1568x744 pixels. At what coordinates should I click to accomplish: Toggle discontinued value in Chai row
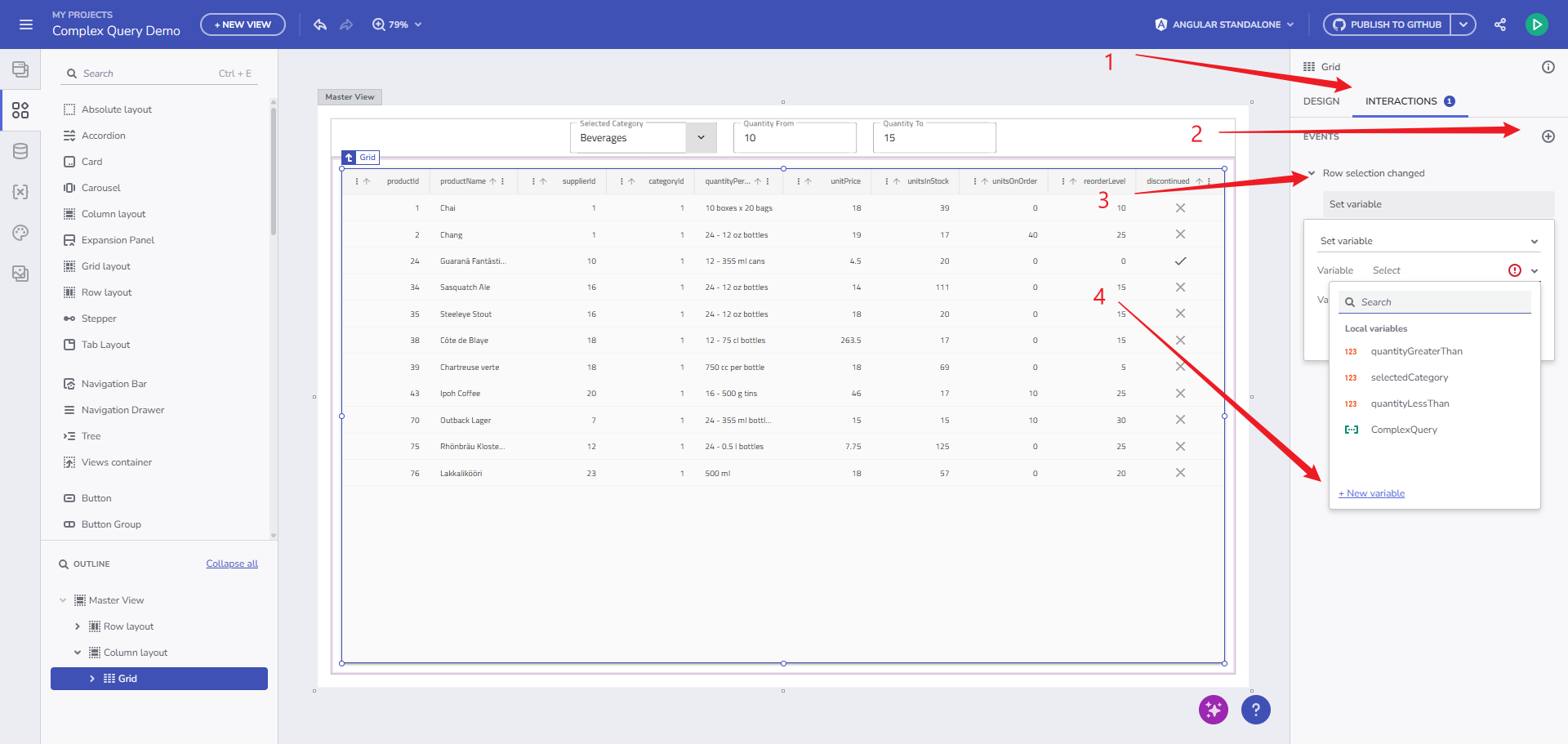1180,208
